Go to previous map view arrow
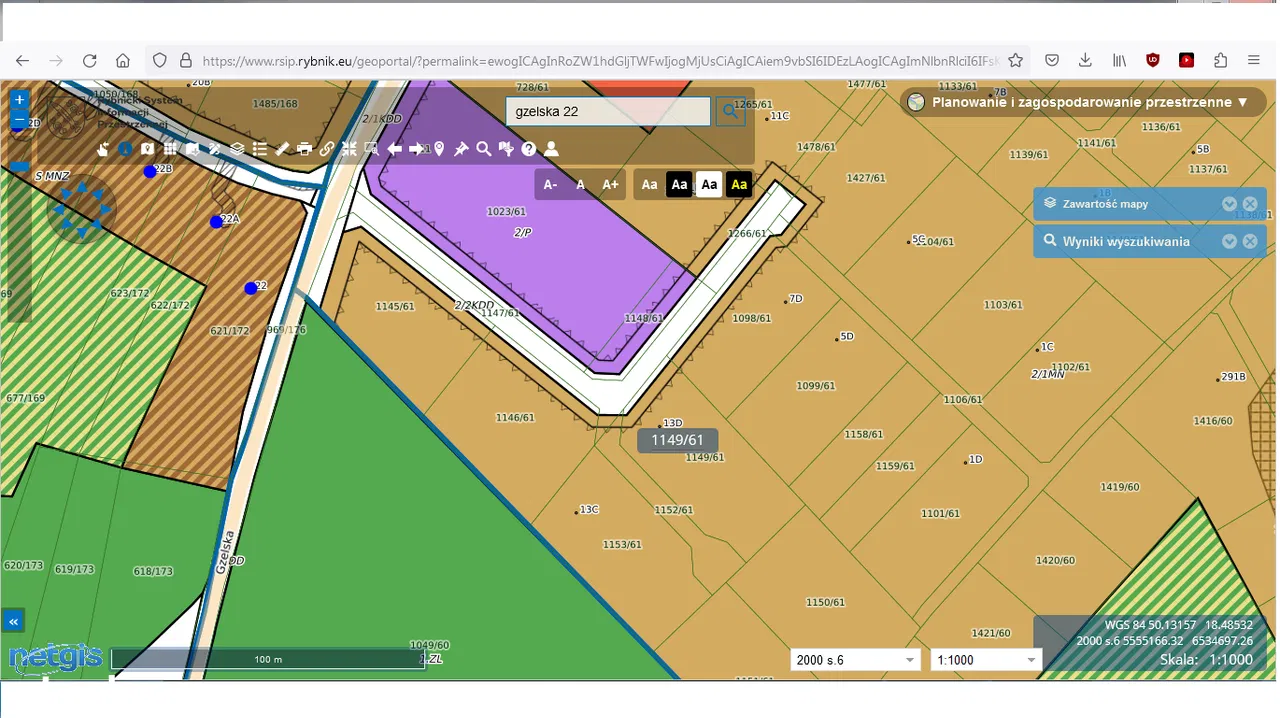 click(394, 149)
